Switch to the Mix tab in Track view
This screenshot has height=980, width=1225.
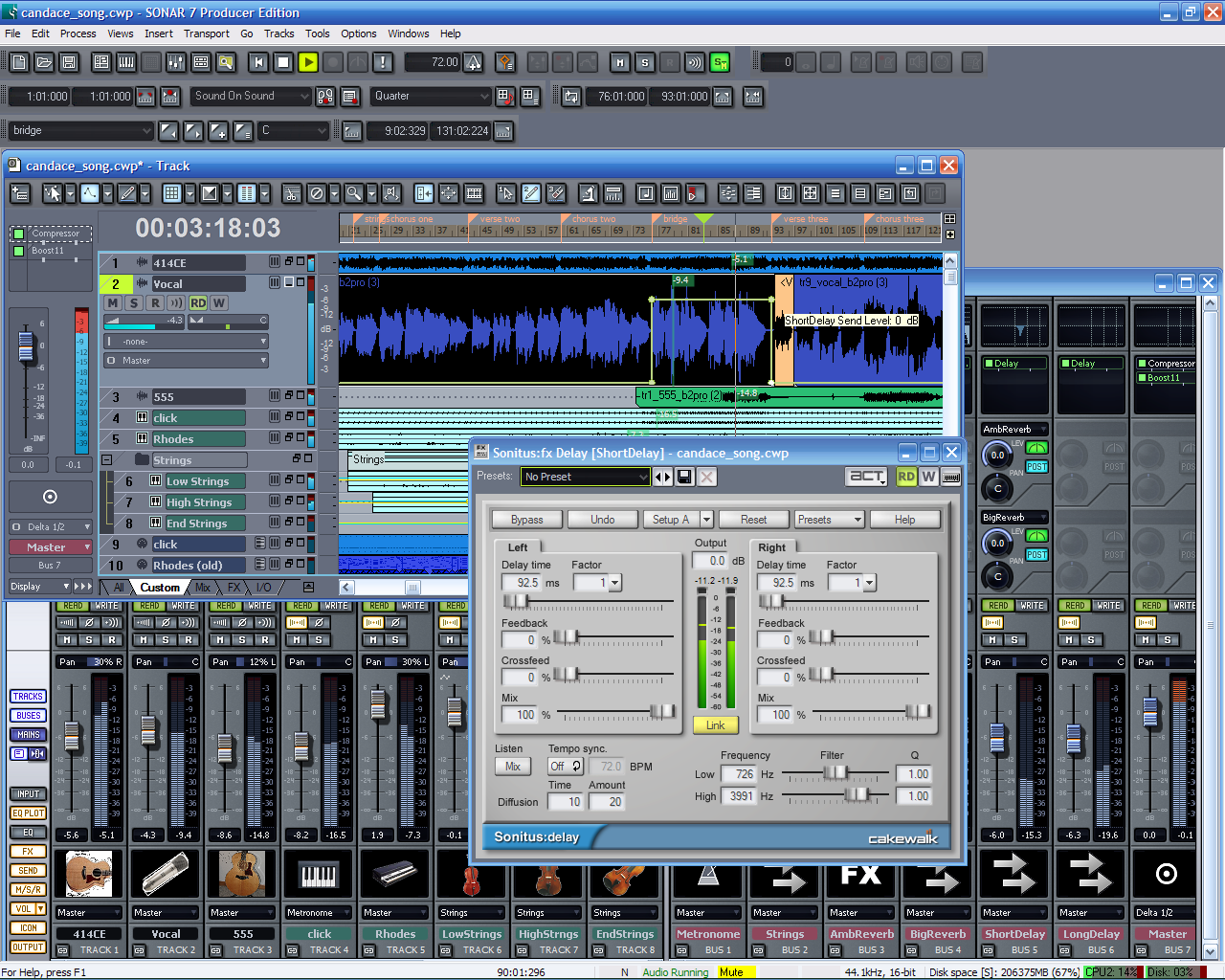(x=203, y=588)
